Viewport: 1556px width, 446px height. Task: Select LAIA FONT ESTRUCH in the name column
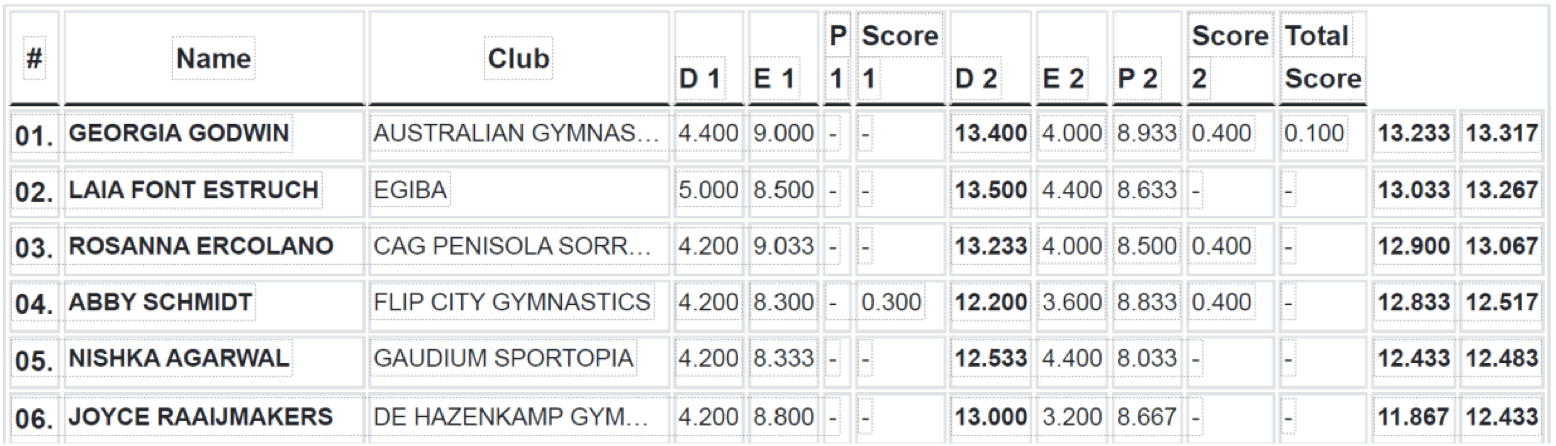click(194, 191)
